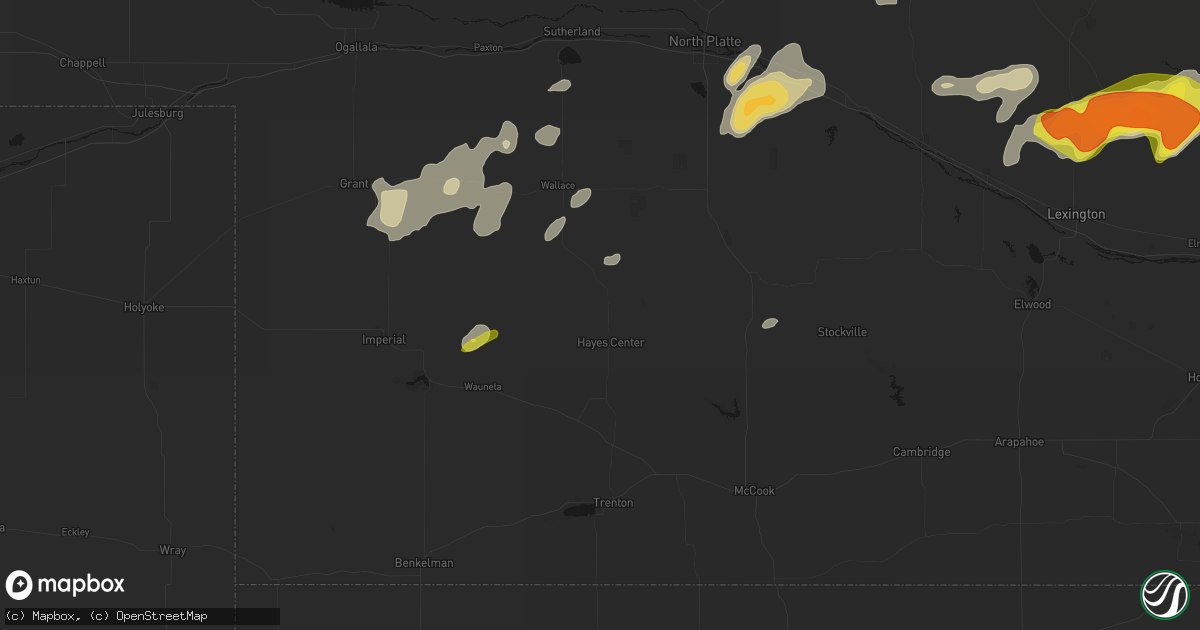Click the Stockville town label
1200x630 pixels.
pos(842,332)
